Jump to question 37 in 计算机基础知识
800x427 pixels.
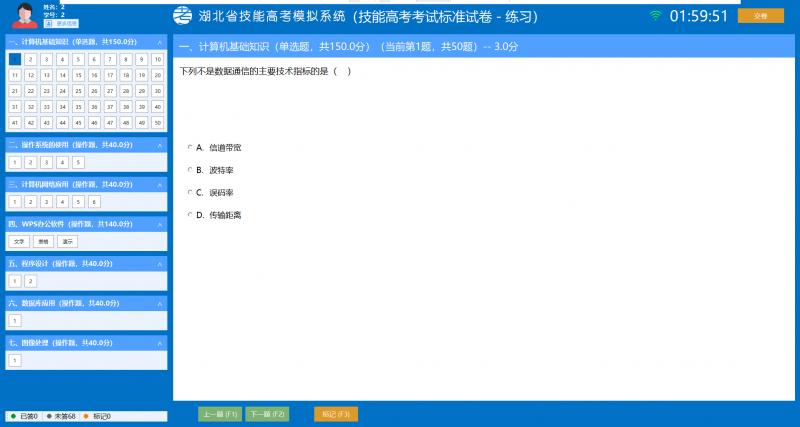[x=110, y=107]
